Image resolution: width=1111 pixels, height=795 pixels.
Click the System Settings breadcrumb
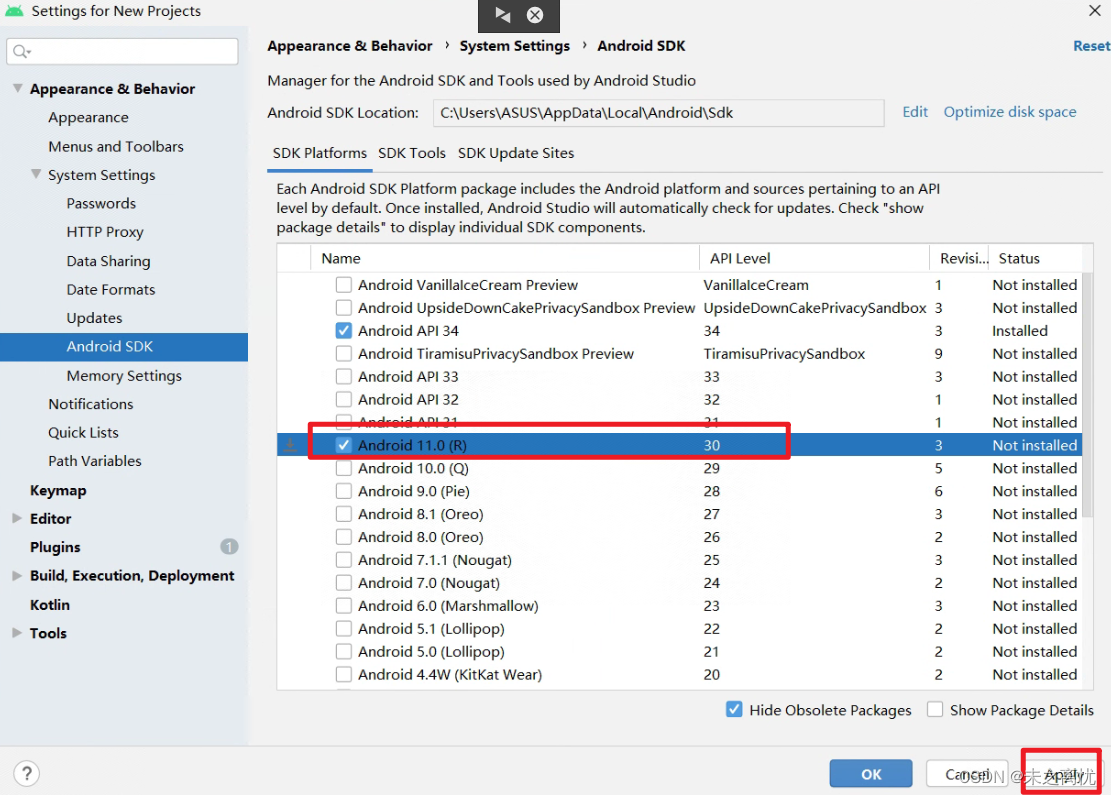click(514, 46)
